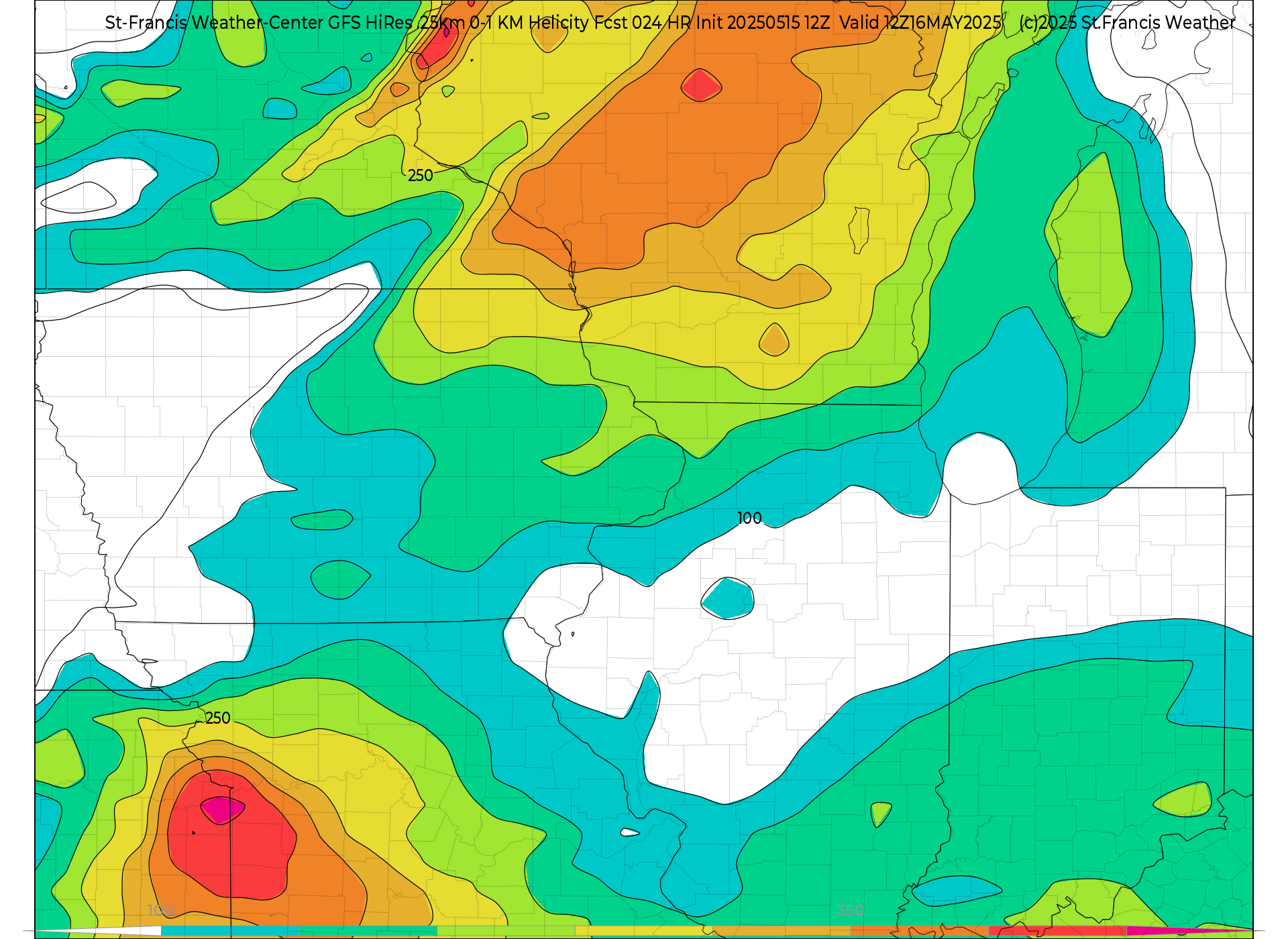
Task: Select the green color bar segment
Action: pos(368,931)
